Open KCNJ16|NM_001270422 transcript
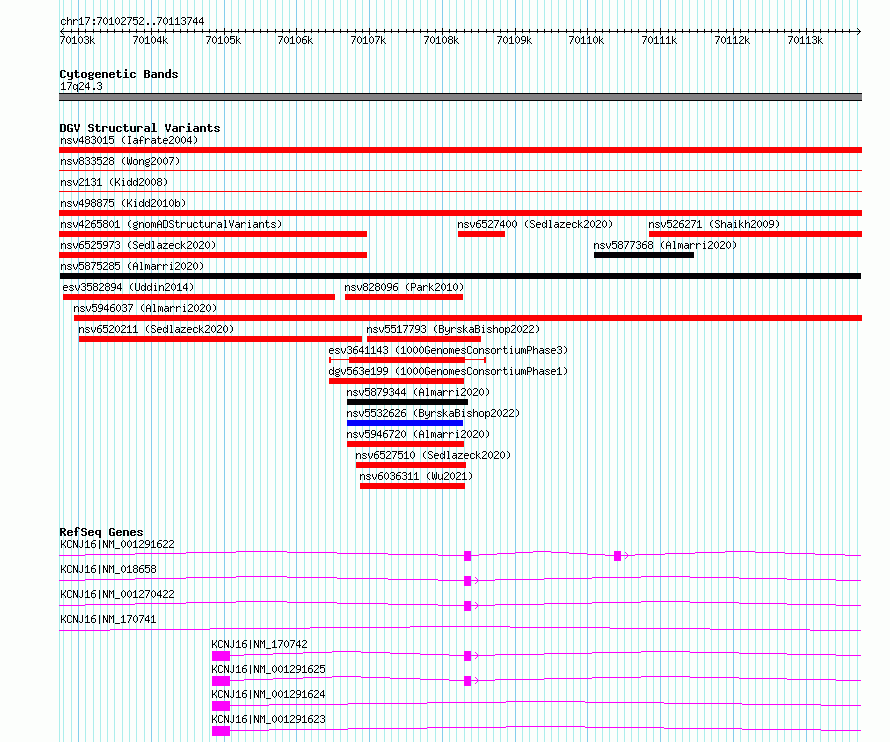 117,594
